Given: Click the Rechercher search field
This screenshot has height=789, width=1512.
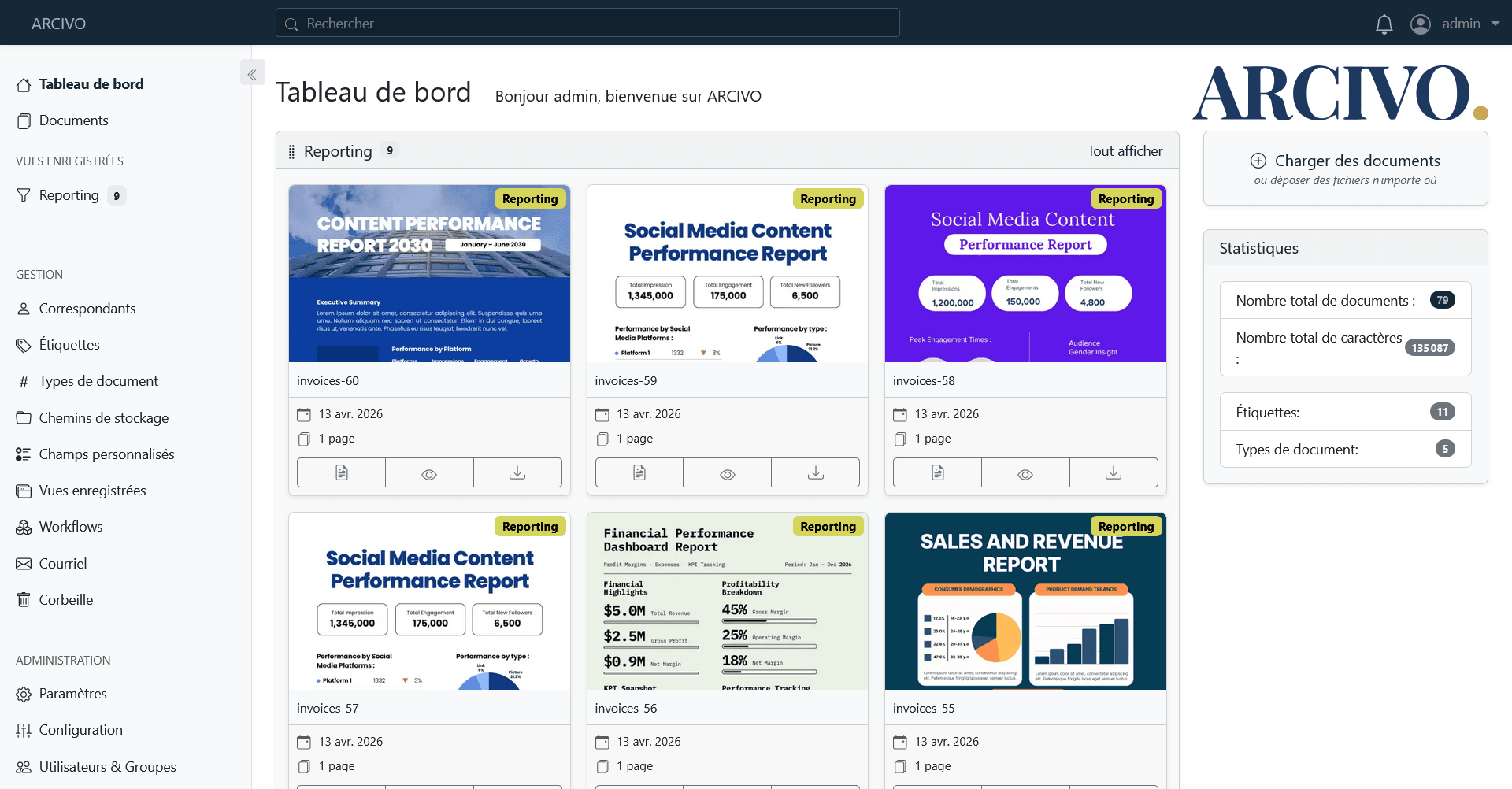Looking at the screenshot, I should [x=587, y=24].
